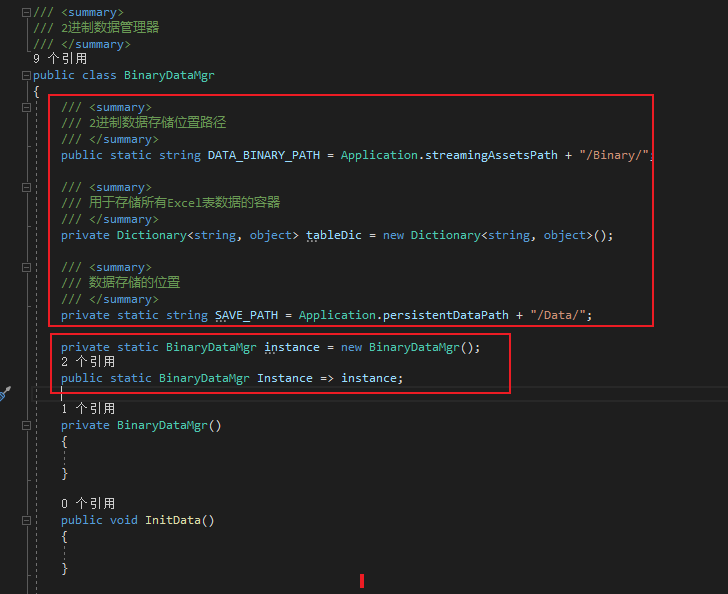Click the SAVE_PATH field name
This screenshot has height=594, width=728.
[248, 315]
